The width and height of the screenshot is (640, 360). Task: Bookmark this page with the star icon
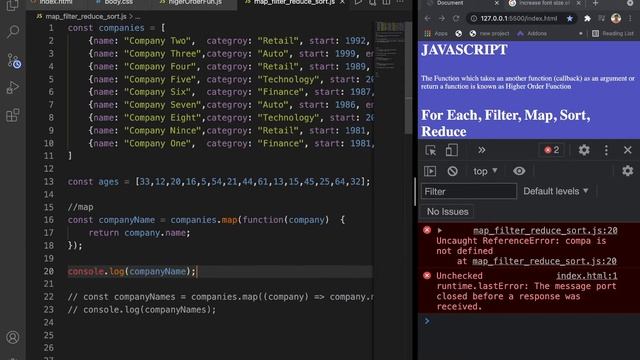click(569, 18)
